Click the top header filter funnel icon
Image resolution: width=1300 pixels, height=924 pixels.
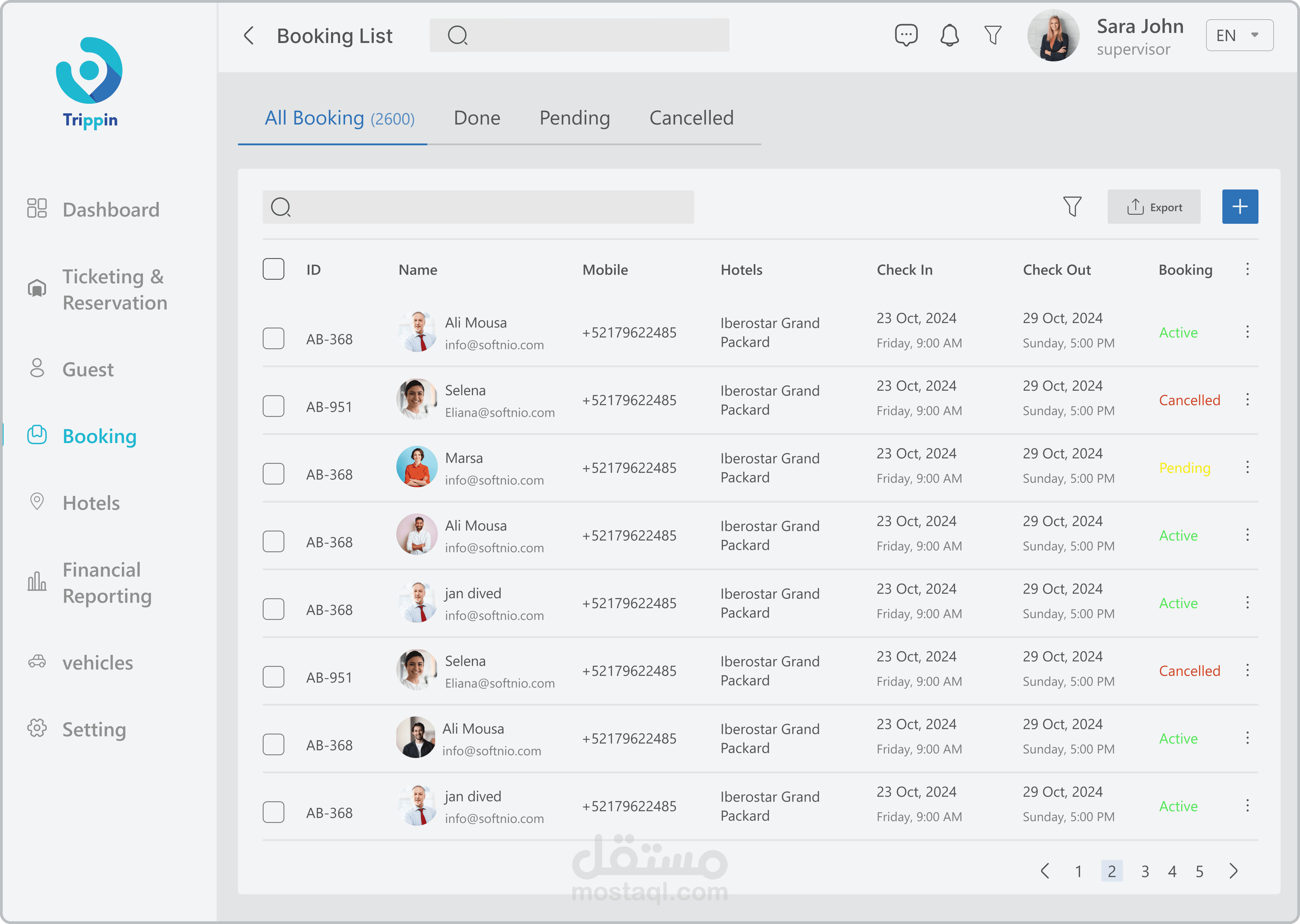click(993, 35)
